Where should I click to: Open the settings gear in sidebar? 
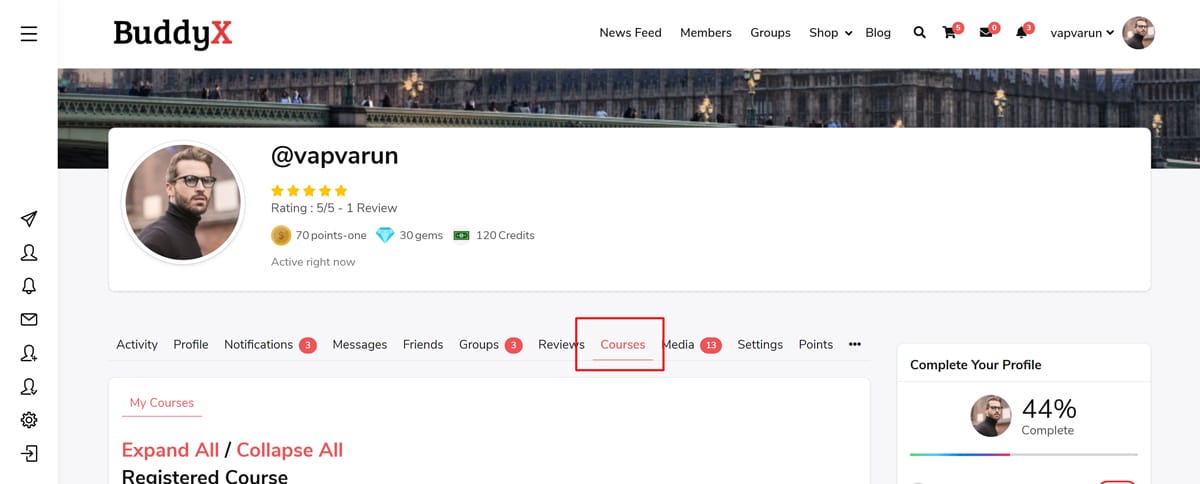tap(29, 420)
